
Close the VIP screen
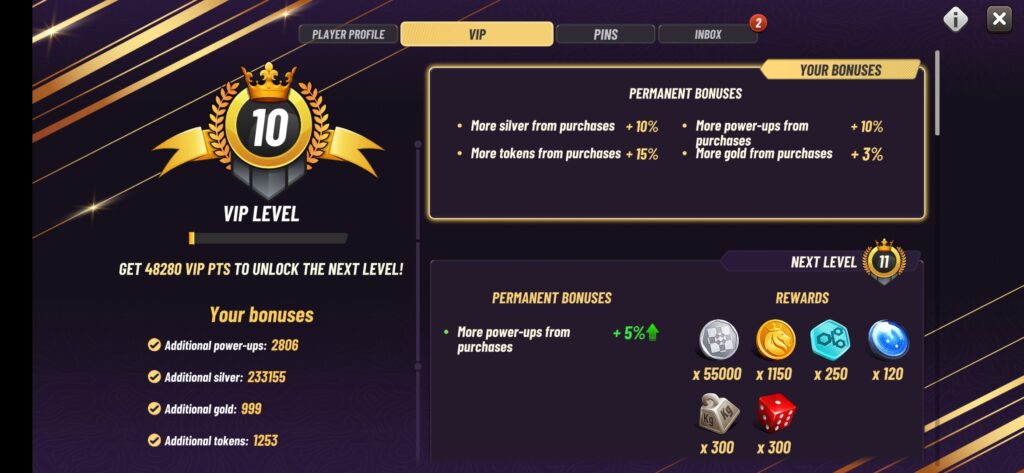[x=999, y=19]
